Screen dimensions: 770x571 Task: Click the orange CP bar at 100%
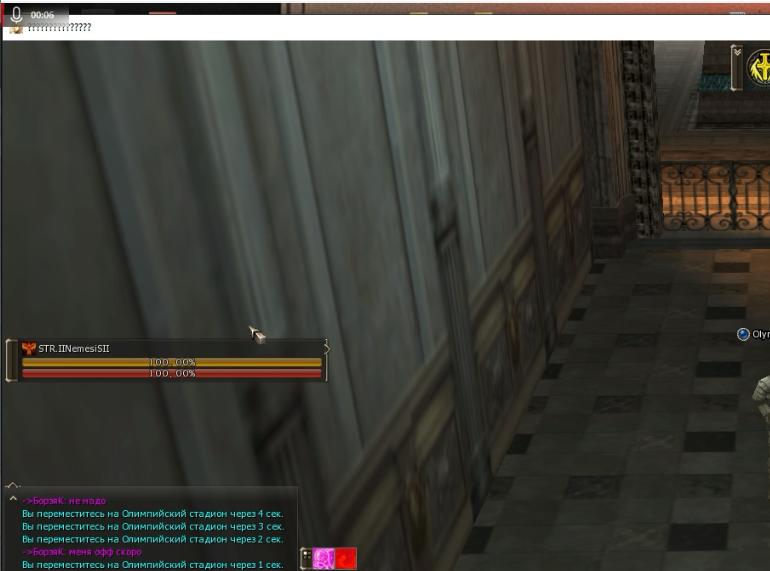[x=172, y=362]
